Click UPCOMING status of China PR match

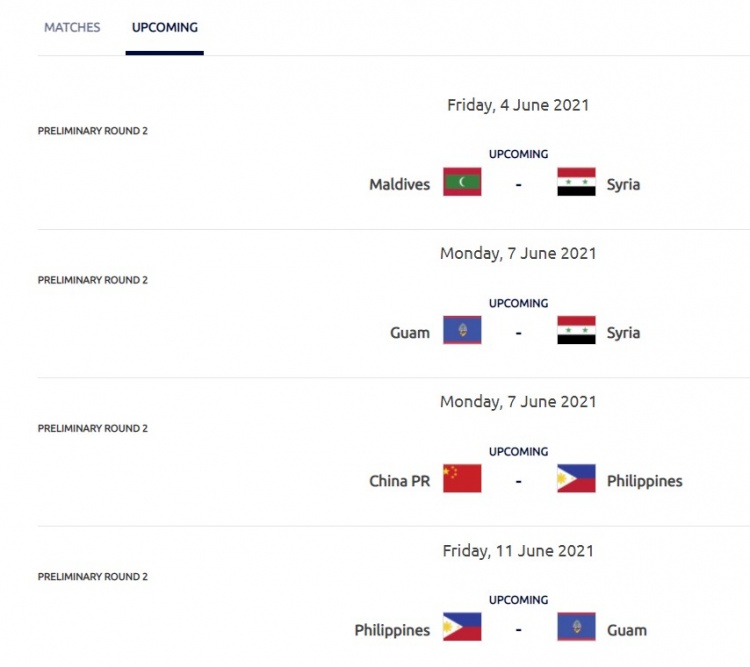518,452
